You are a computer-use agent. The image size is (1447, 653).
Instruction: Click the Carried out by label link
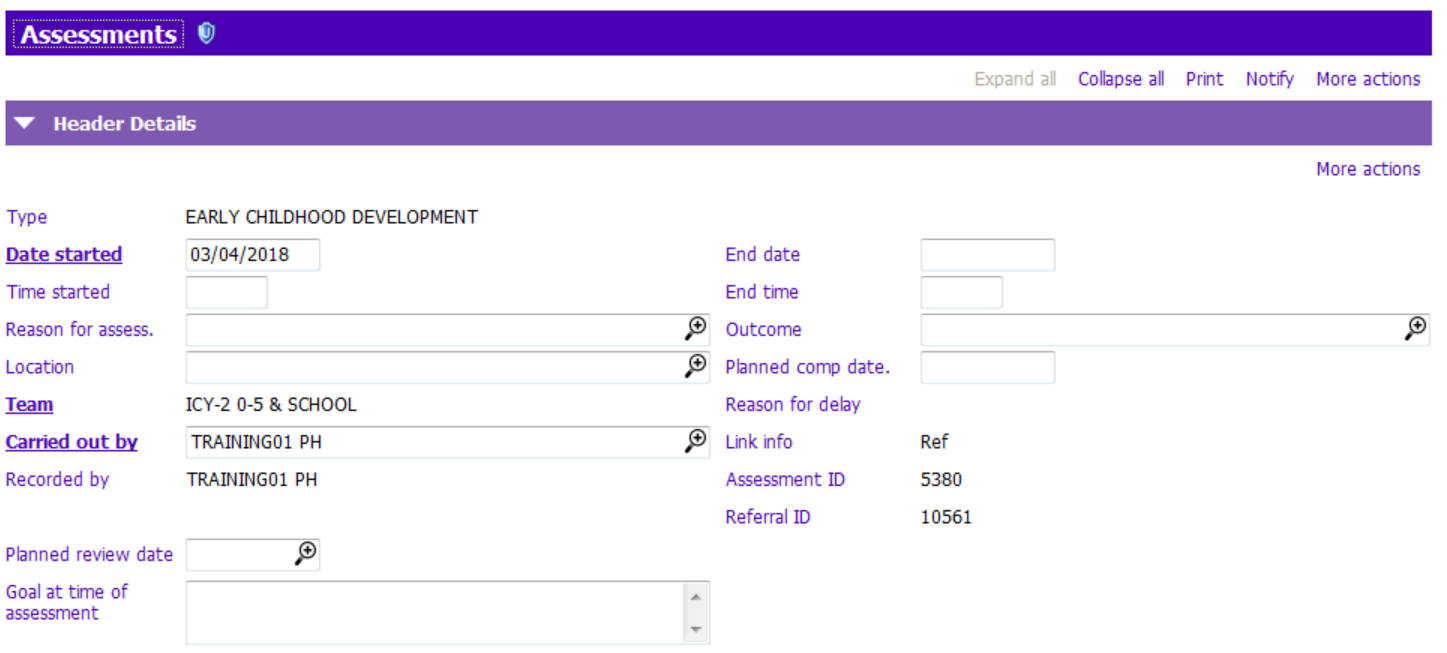point(70,441)
